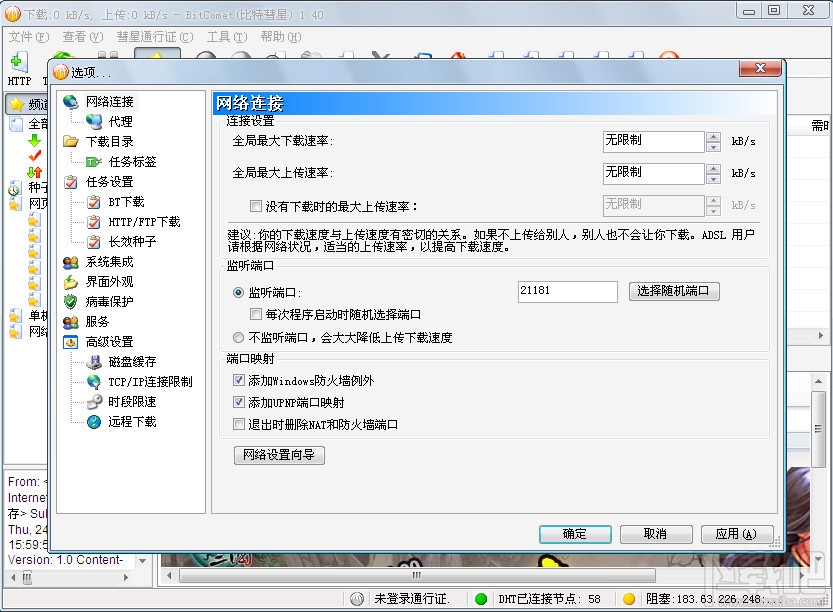Close the 选项 dialog

pos(760,68)
